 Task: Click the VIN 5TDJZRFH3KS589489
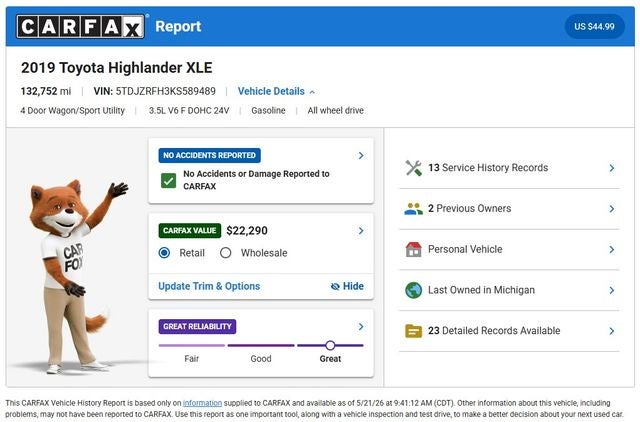(x=155, y=91)
